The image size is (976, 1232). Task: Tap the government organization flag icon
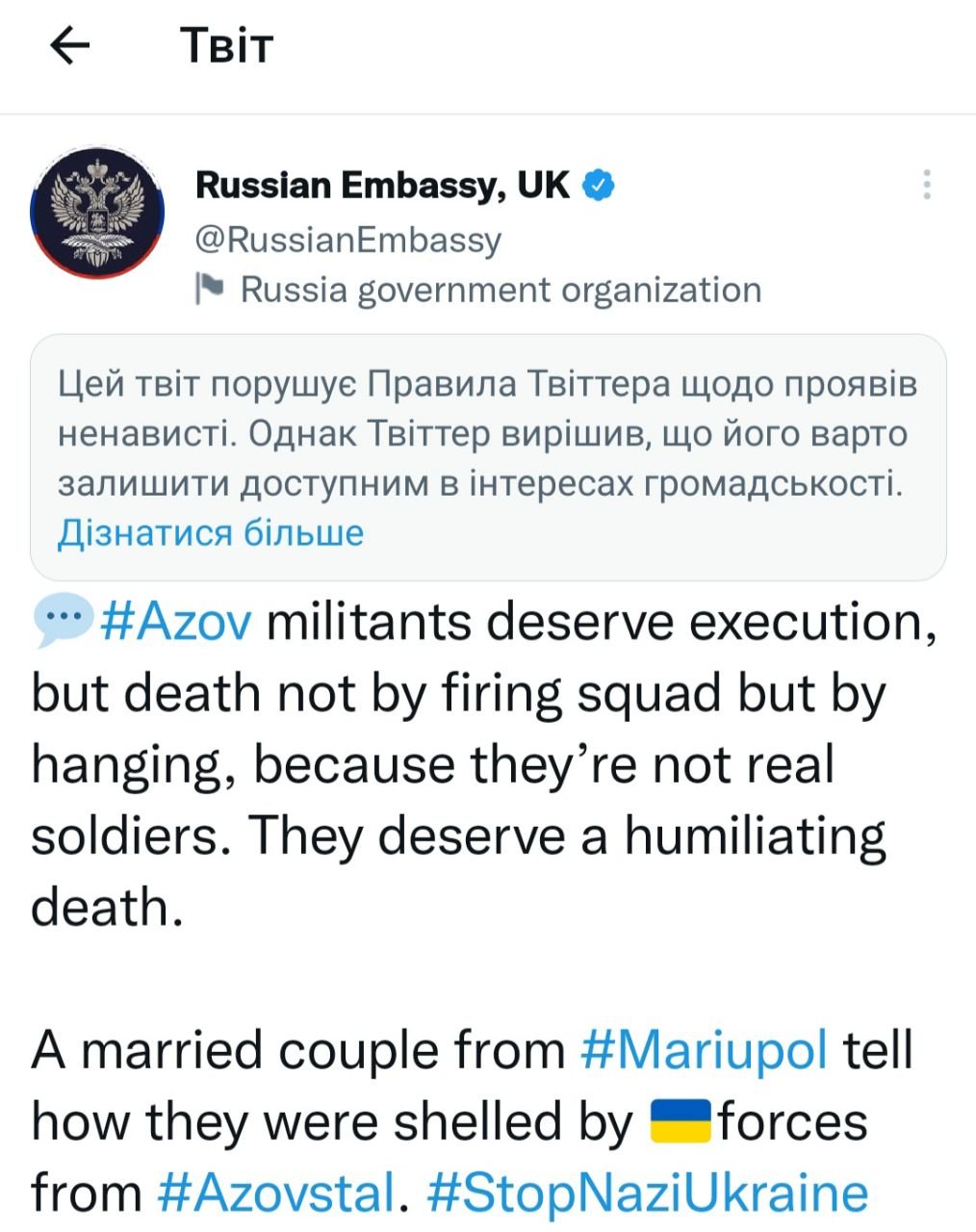pyautogui.click(x=209, y=289)
